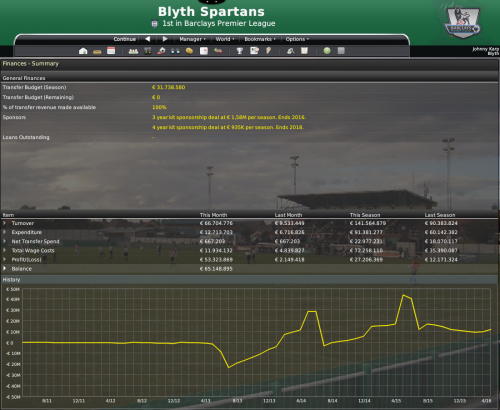Click the Blyth Spartans club title
The image size is (500, 410).
(211, 12)
